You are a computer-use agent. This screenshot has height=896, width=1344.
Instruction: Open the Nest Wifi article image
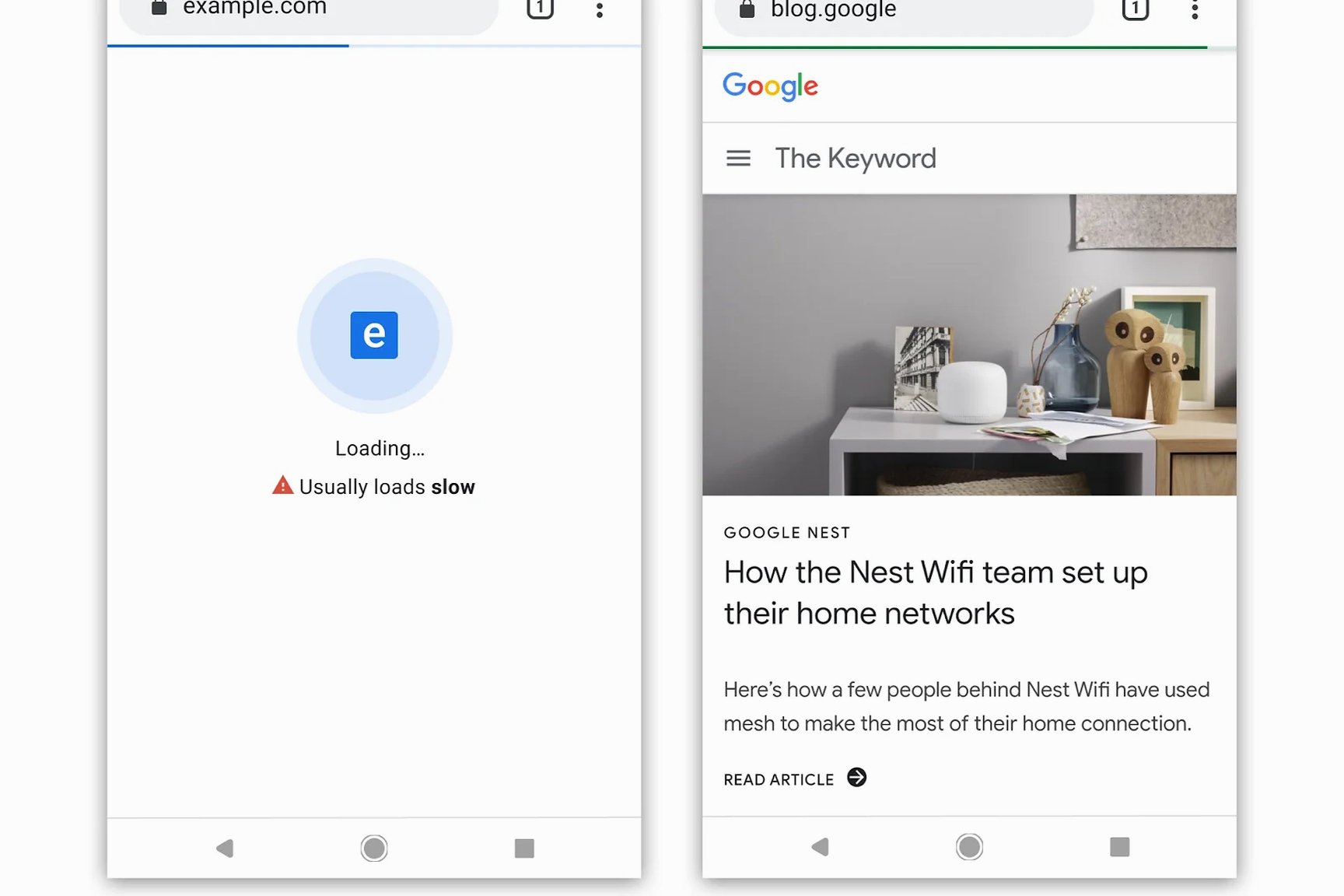969,345
